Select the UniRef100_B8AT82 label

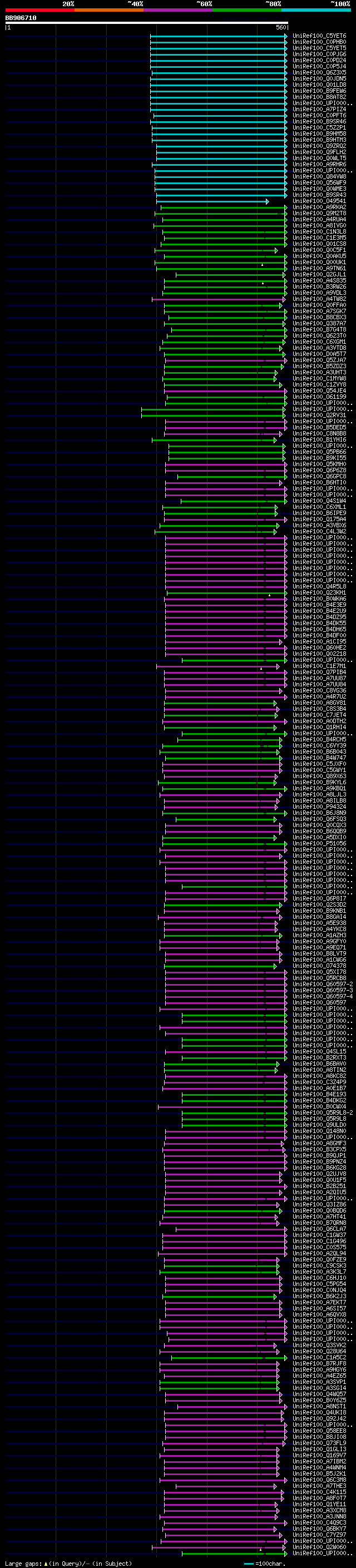point(319,97)
